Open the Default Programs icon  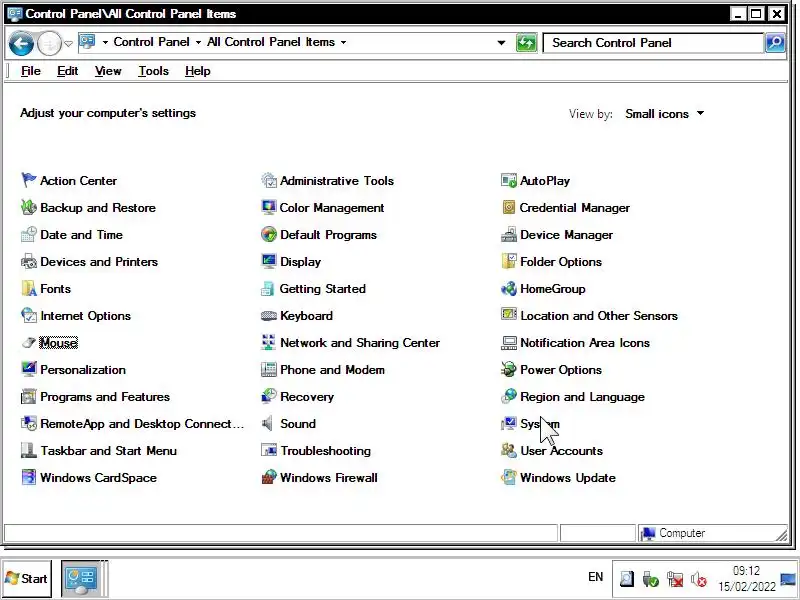(x=268, y=234)
